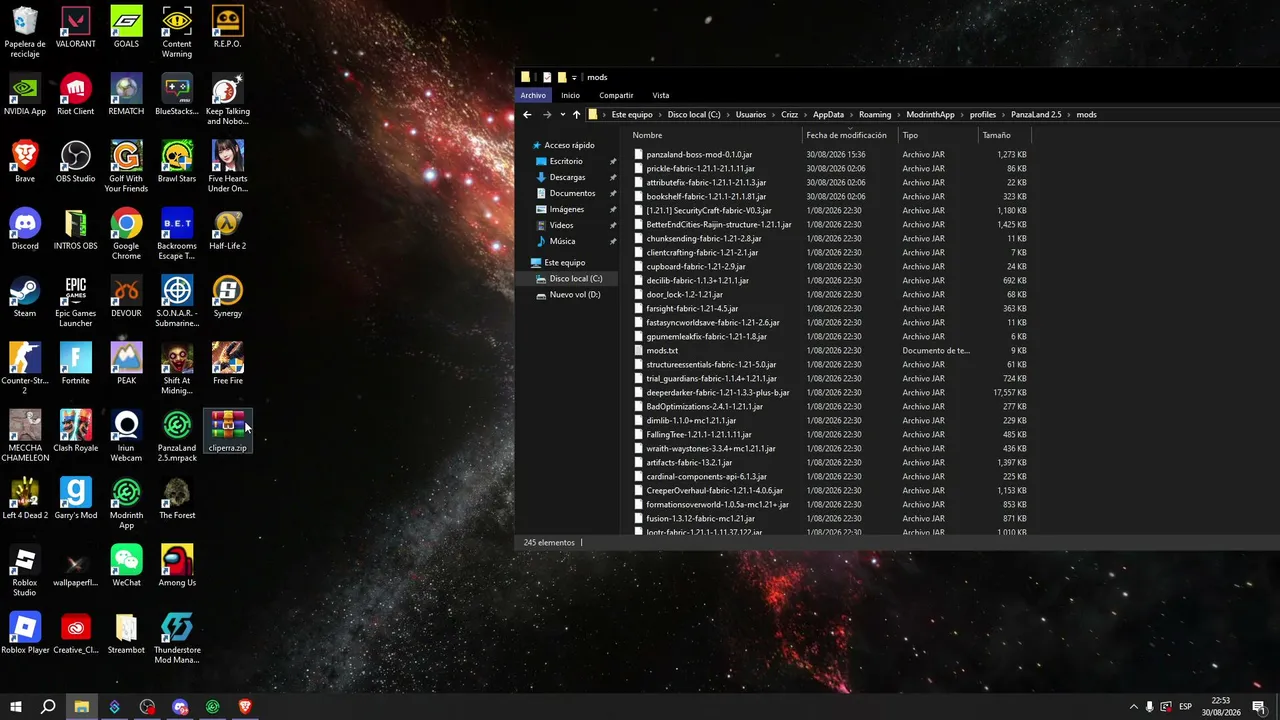Open the Brave browser from taskbar

pyautogui.click(x=245, y=707)
